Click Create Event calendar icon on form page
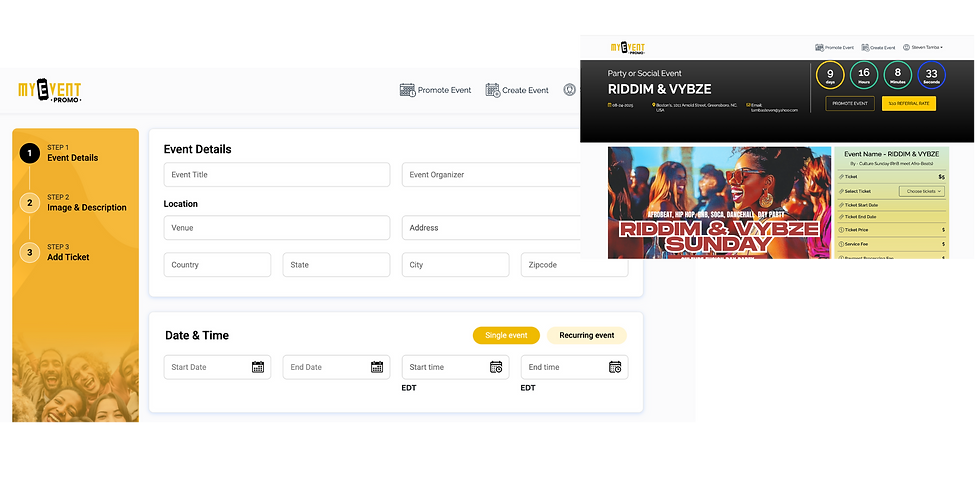Screen dimensions: 980x490 coord(492,90)
